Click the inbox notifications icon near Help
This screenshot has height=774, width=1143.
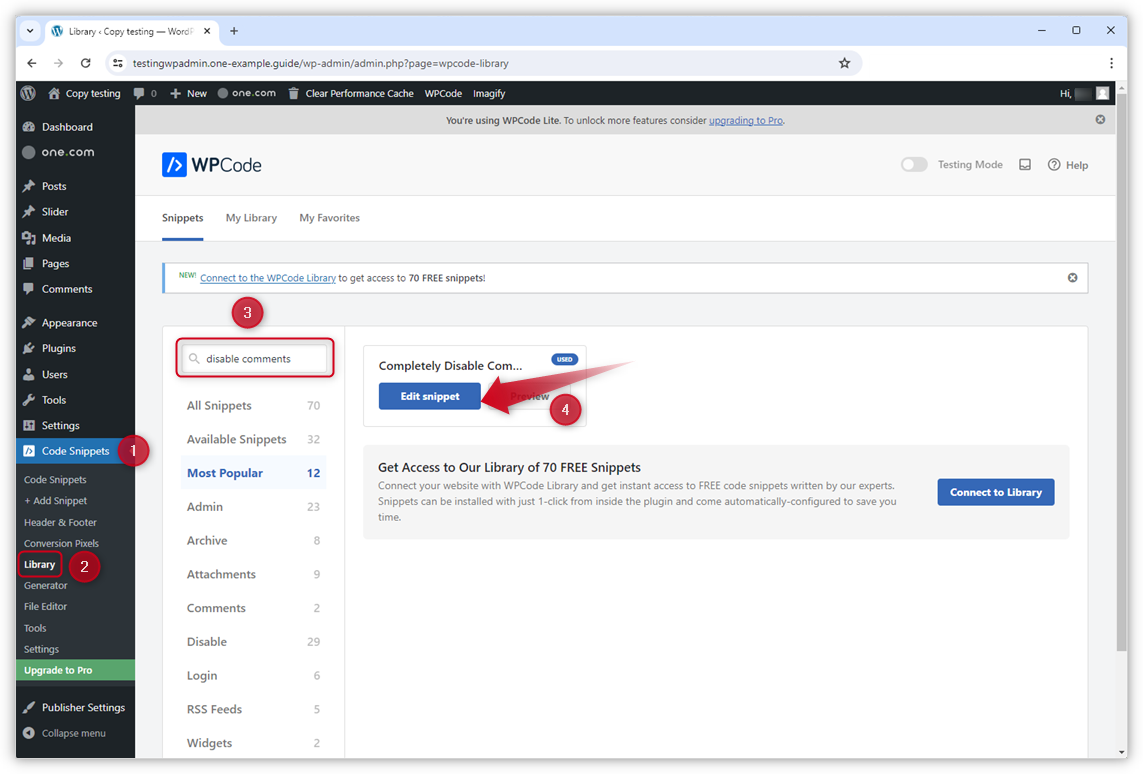click(1025, 165)
